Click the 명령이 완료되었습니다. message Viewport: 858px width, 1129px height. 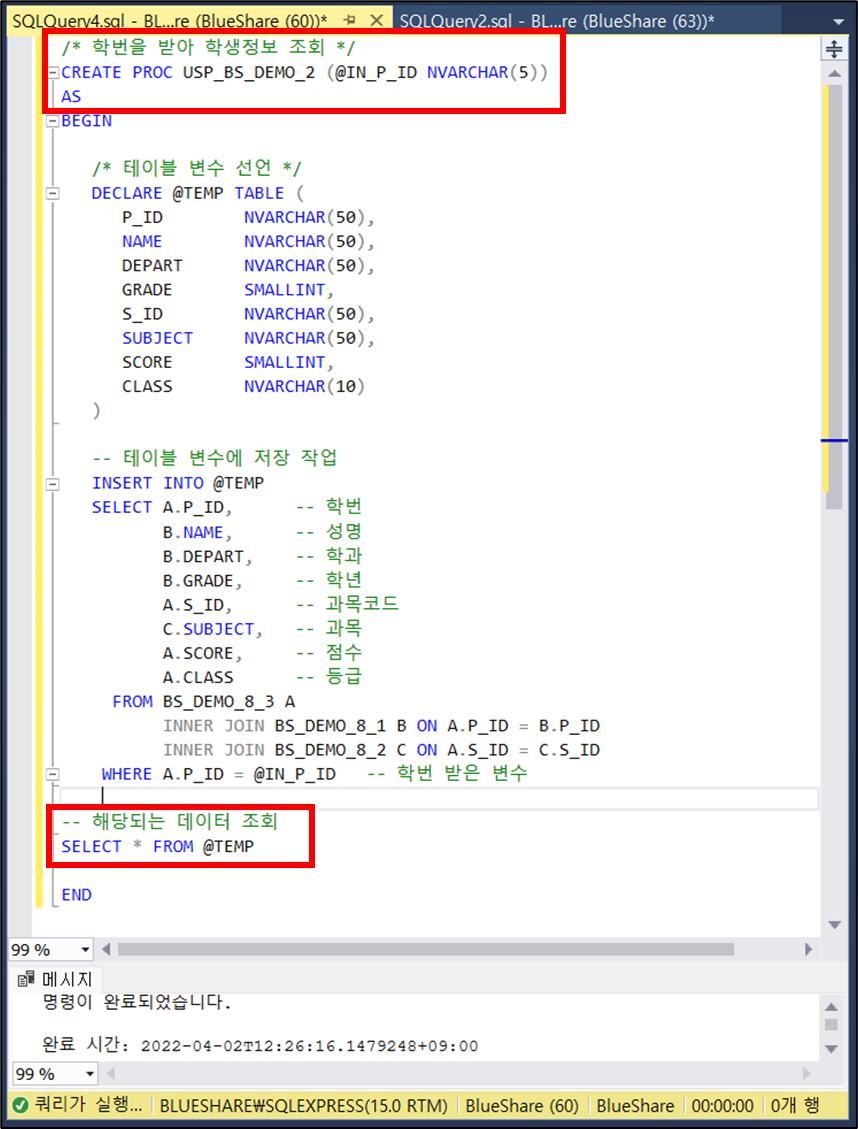click(137, 1002)
